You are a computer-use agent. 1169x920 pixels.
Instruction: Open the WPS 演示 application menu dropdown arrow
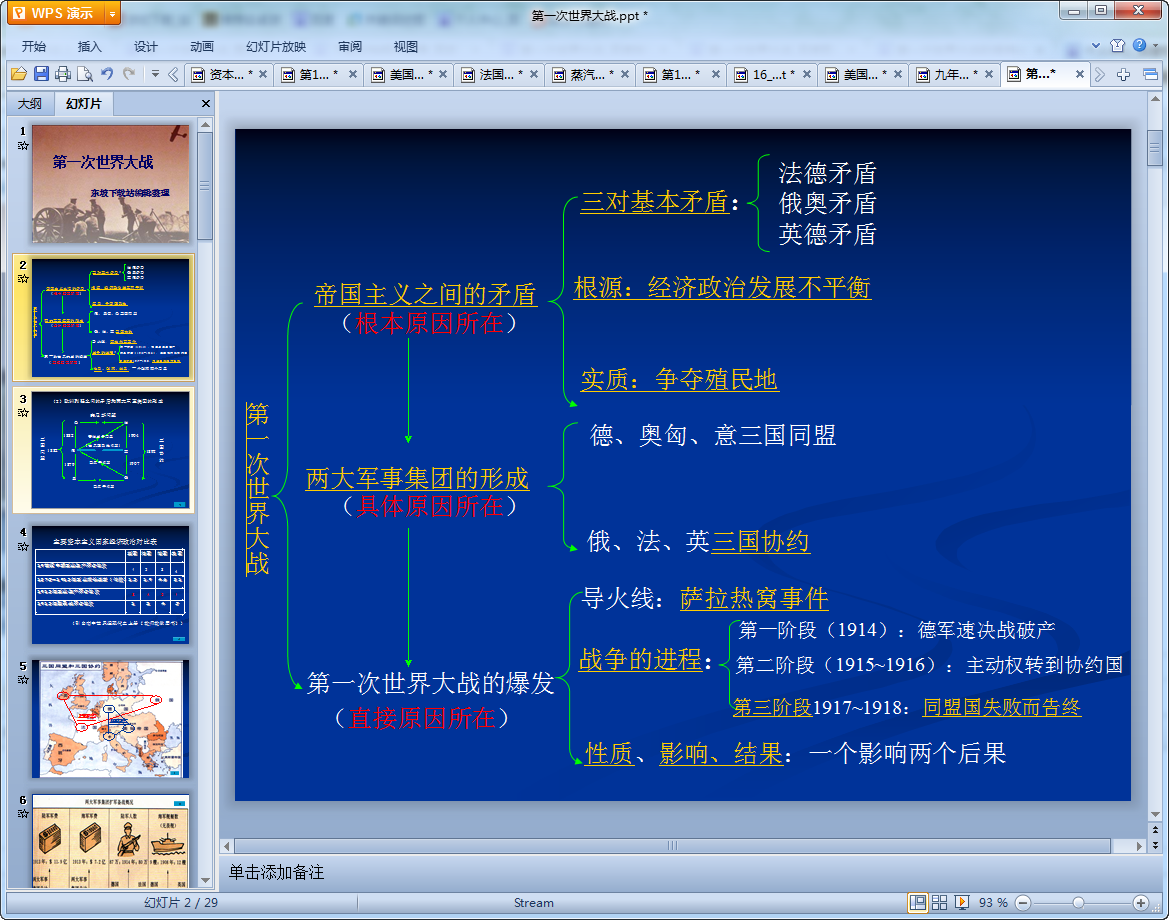click(x=112, y=13)
